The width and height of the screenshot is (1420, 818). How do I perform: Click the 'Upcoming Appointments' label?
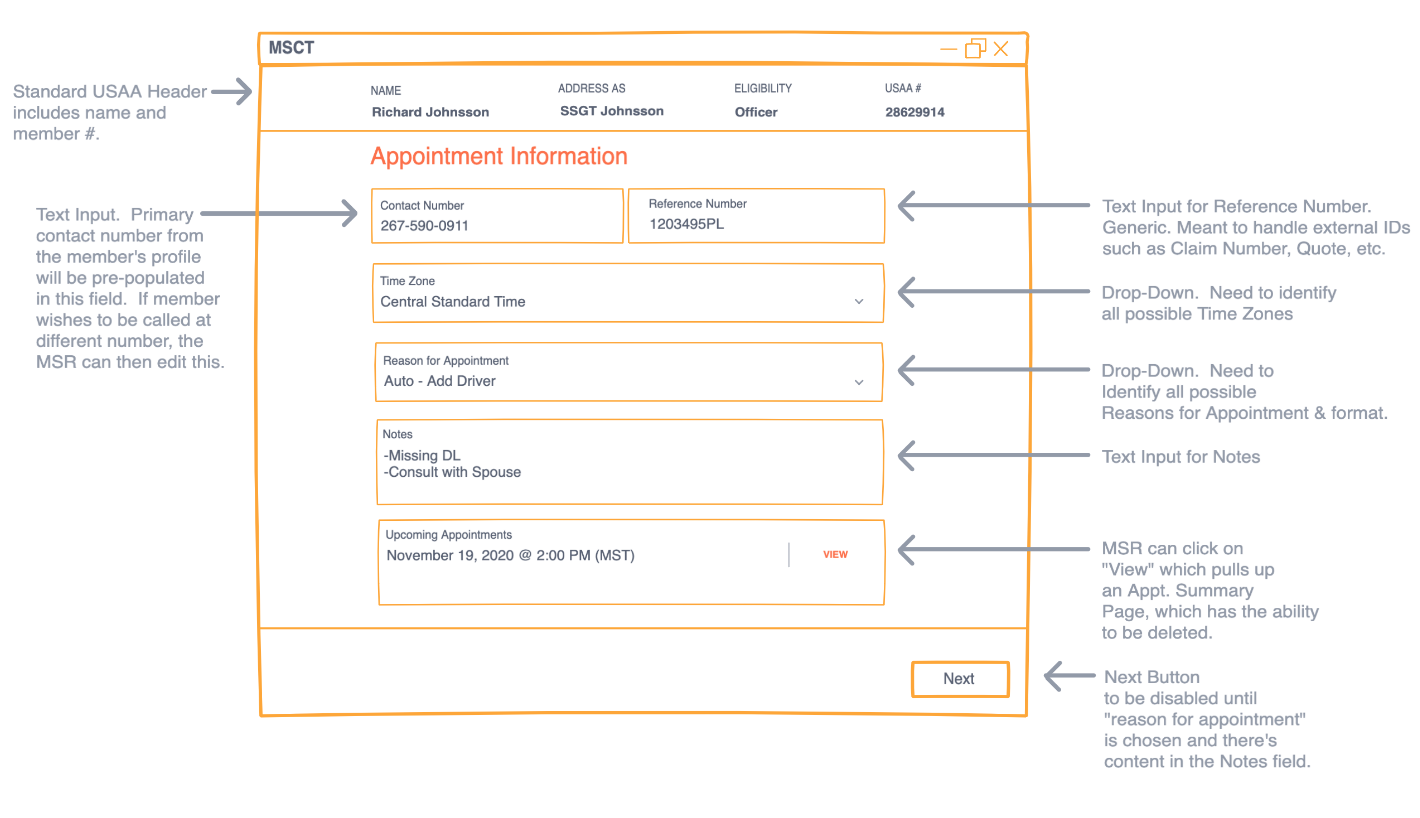(x=449, y=535)
